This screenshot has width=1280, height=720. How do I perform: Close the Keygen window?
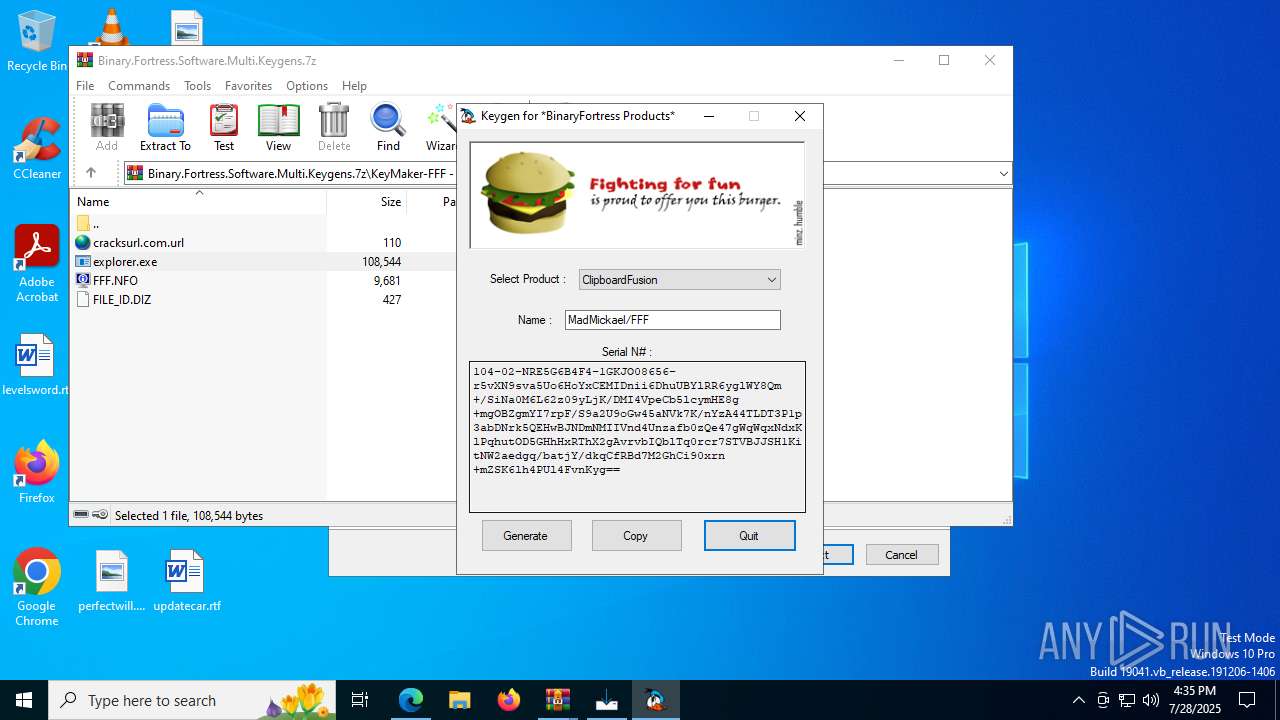[x=800, y=116]
